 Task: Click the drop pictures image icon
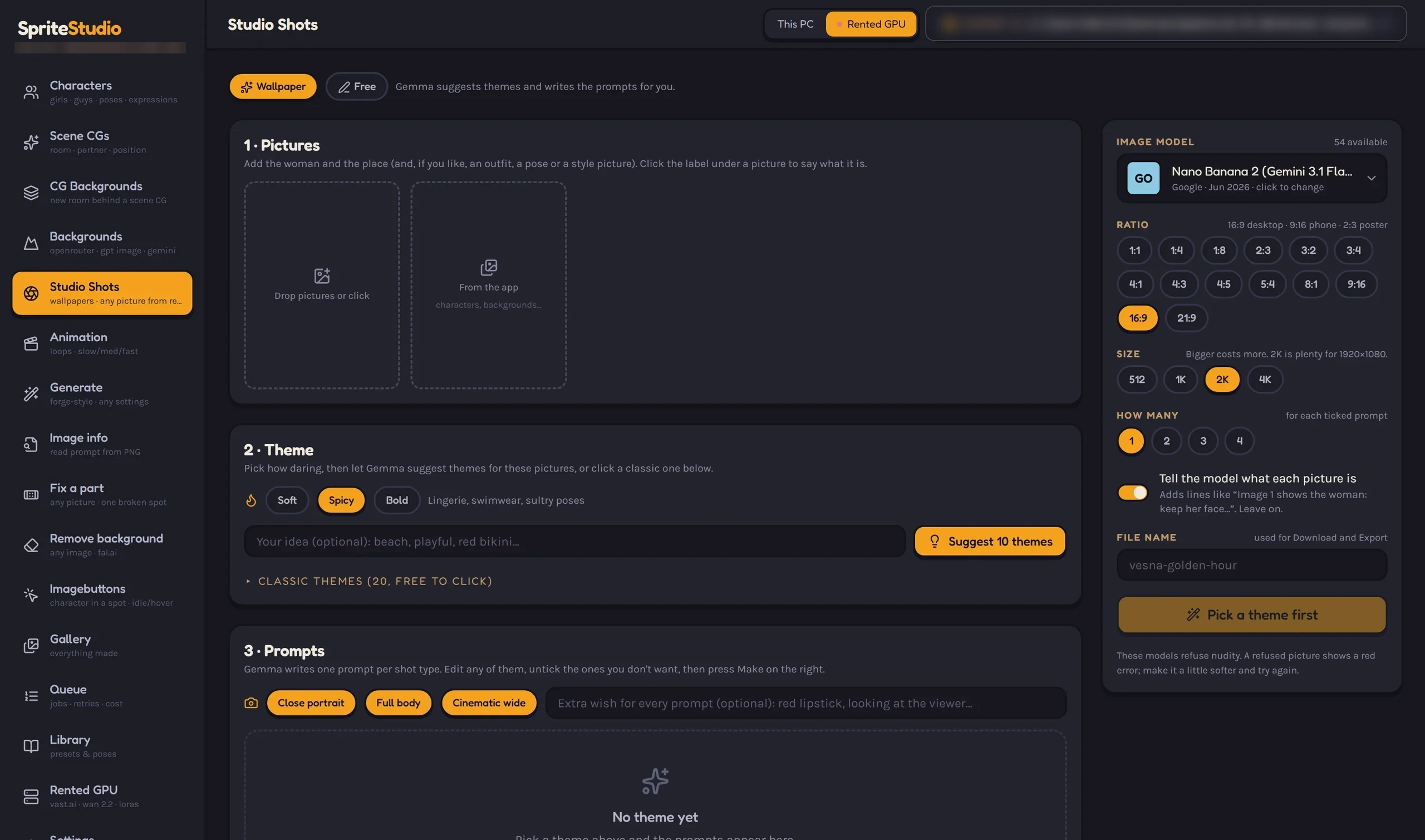pyautogui.click(x=322, y=276)
